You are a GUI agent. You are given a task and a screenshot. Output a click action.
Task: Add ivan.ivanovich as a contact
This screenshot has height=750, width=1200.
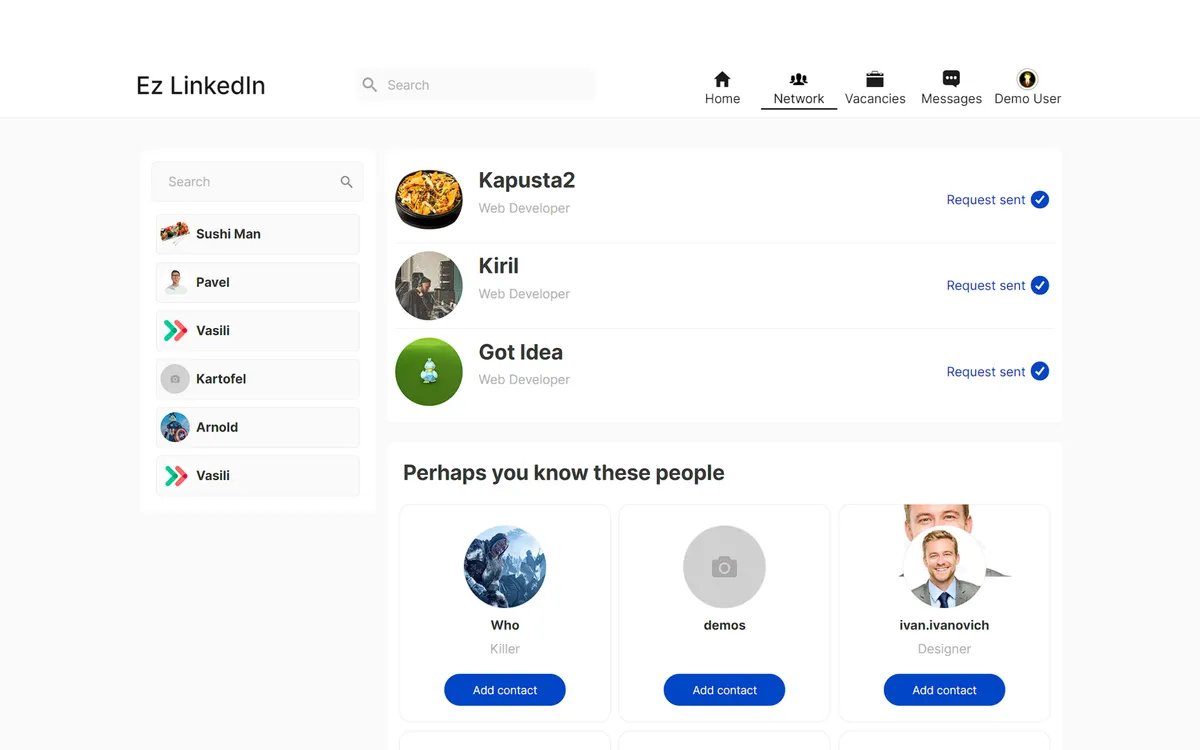point(944,690)
